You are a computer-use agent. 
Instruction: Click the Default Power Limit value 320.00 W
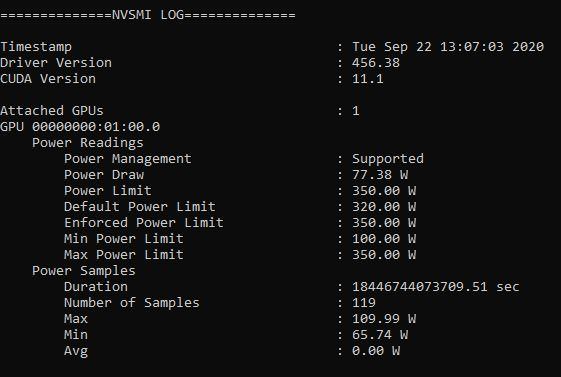(x=384, y=207)
